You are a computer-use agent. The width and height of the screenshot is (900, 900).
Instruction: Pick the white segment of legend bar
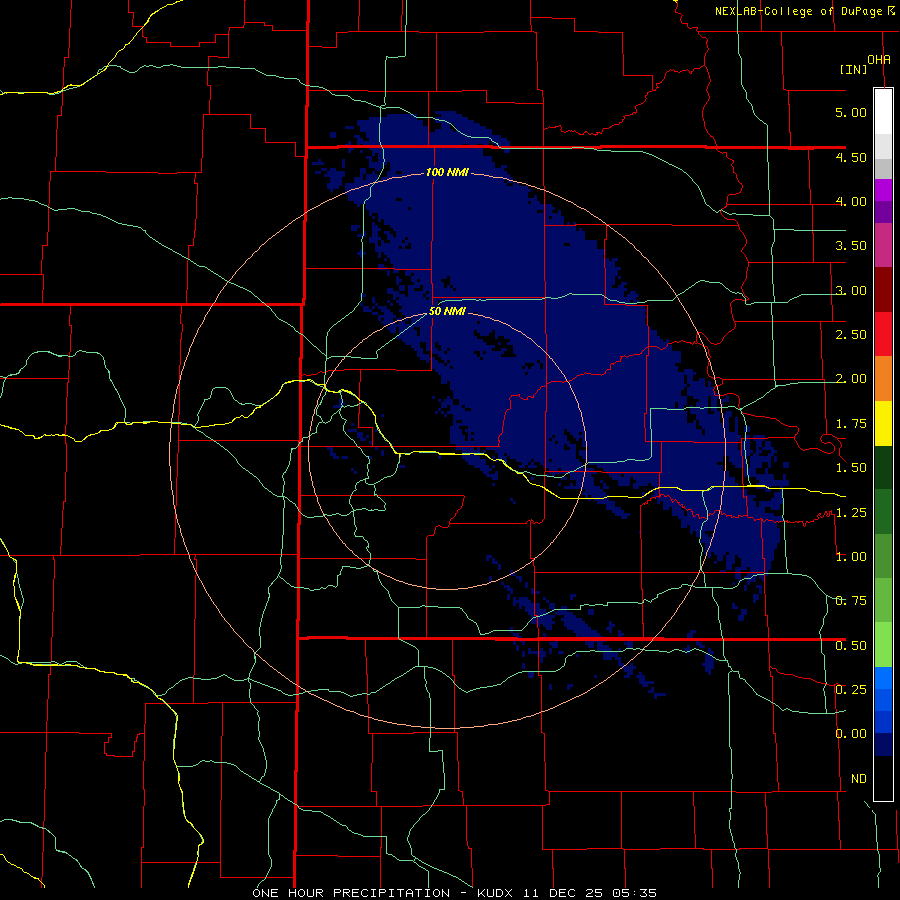(883, 112)
